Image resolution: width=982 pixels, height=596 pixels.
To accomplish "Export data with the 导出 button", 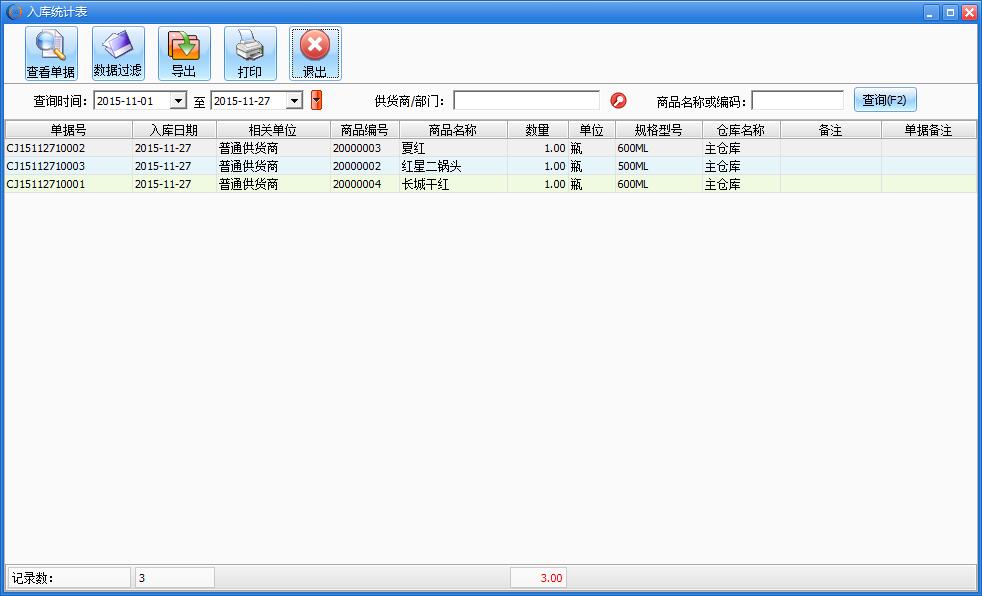I will coord(184,53).
